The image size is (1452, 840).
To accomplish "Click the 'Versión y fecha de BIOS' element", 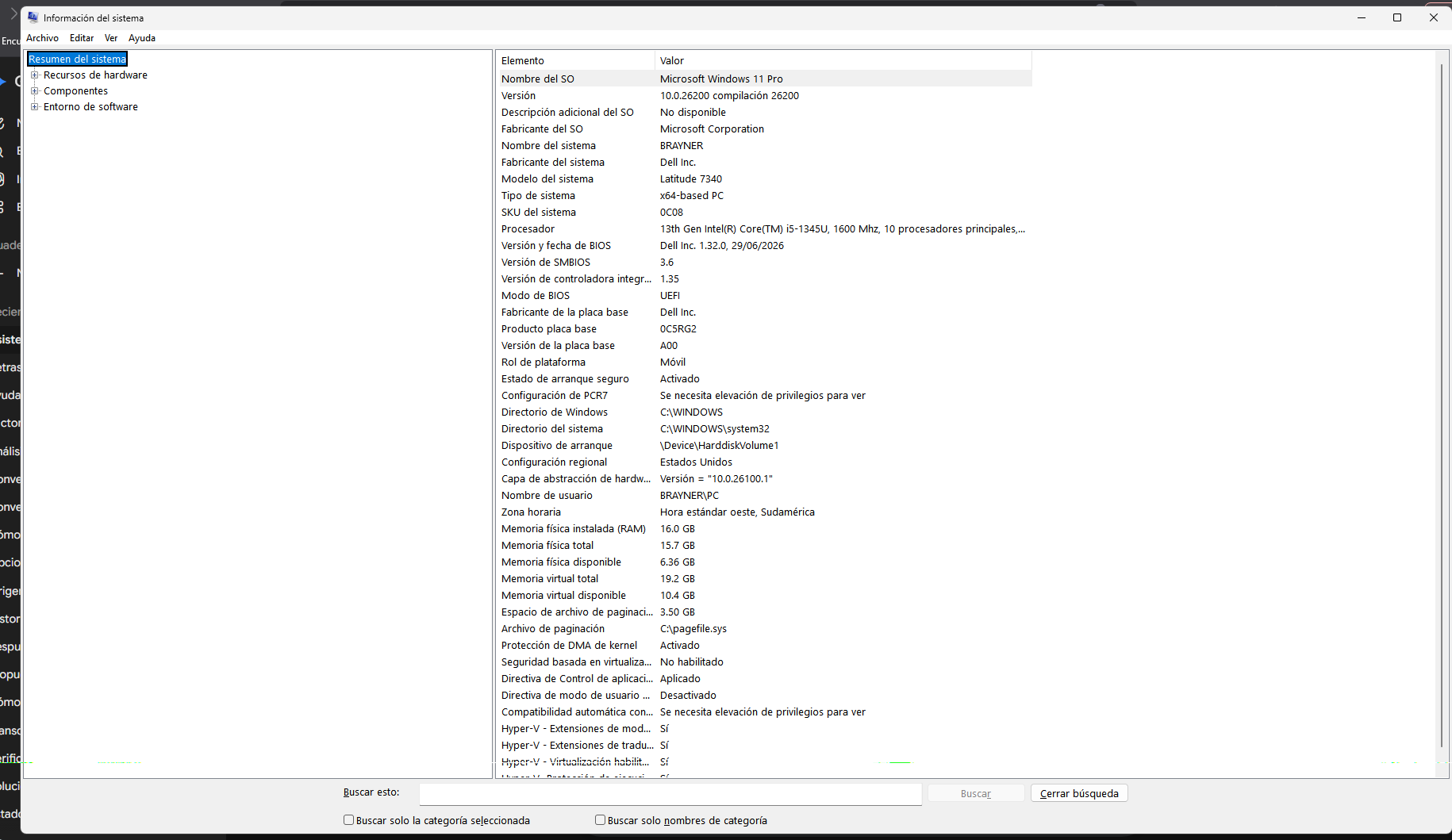I will (556, 245).
